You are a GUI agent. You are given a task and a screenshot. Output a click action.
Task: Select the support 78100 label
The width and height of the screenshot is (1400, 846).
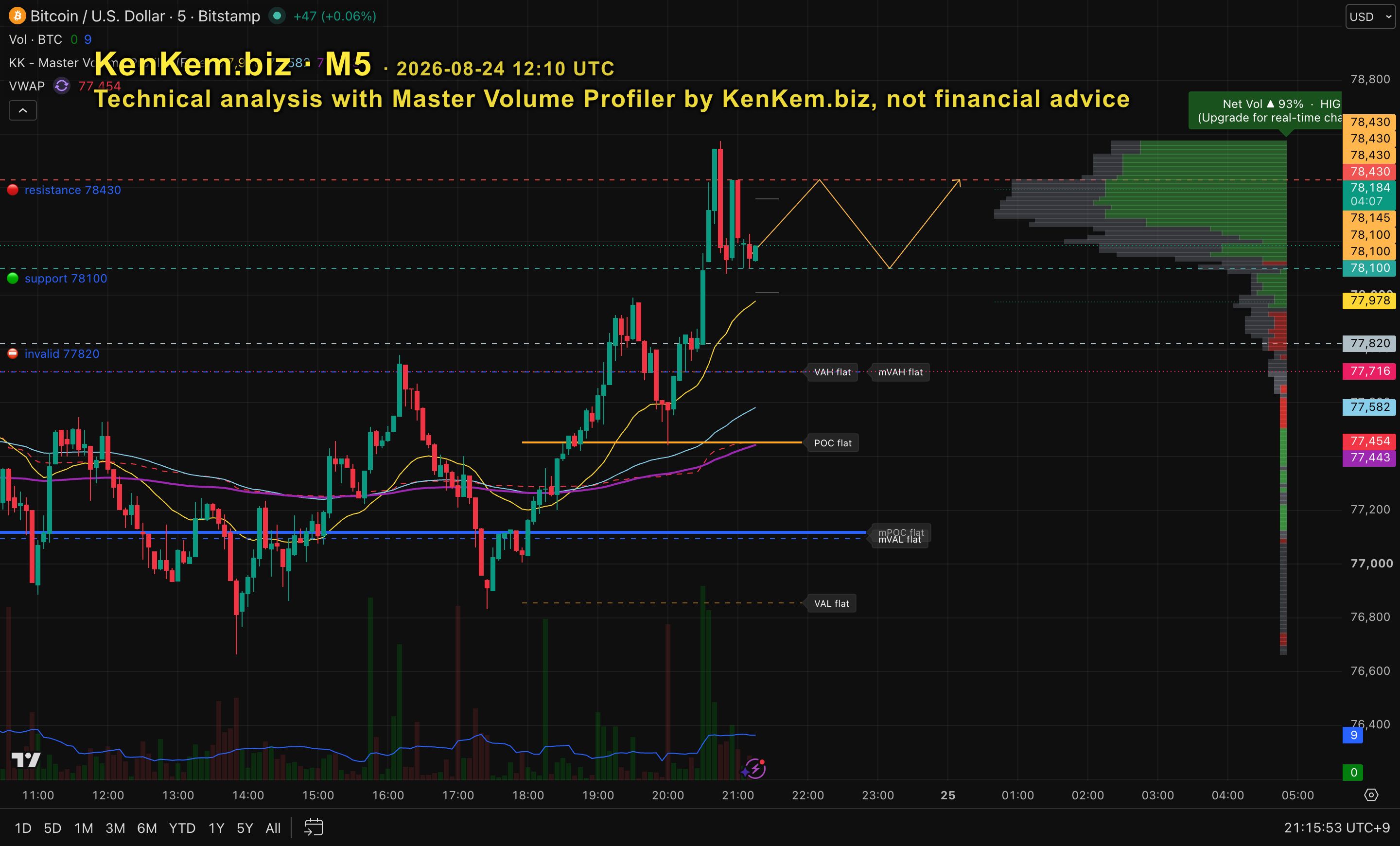point(66,279)
